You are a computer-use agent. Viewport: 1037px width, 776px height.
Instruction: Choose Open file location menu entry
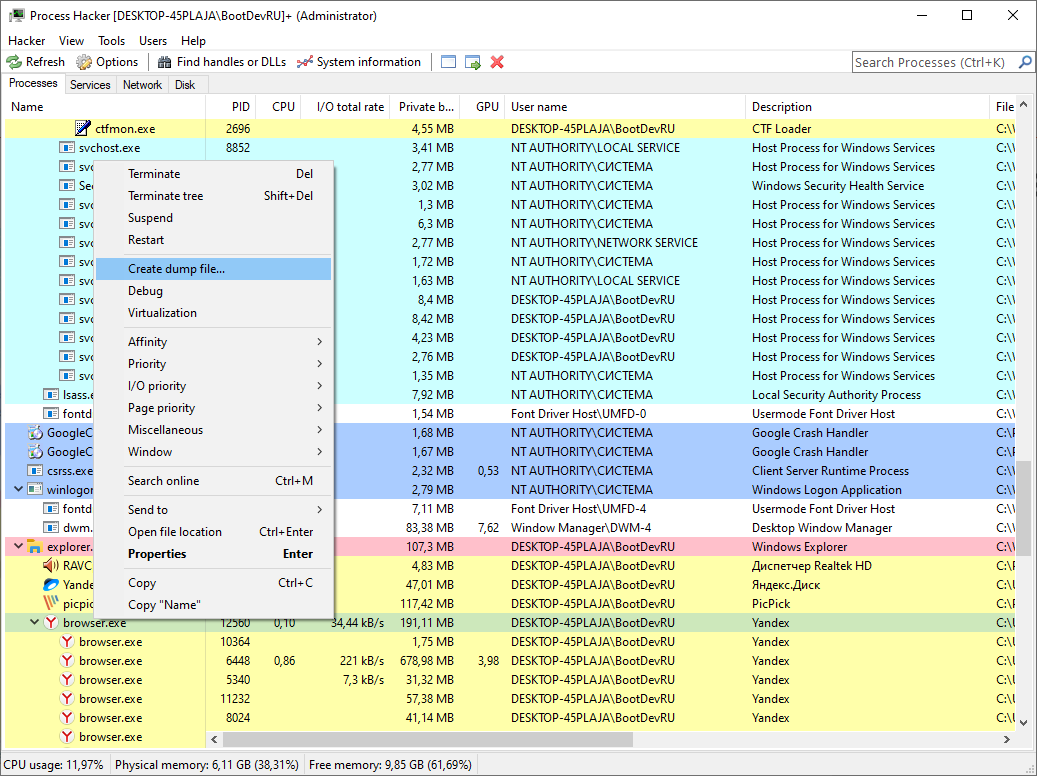pos(214,532)
